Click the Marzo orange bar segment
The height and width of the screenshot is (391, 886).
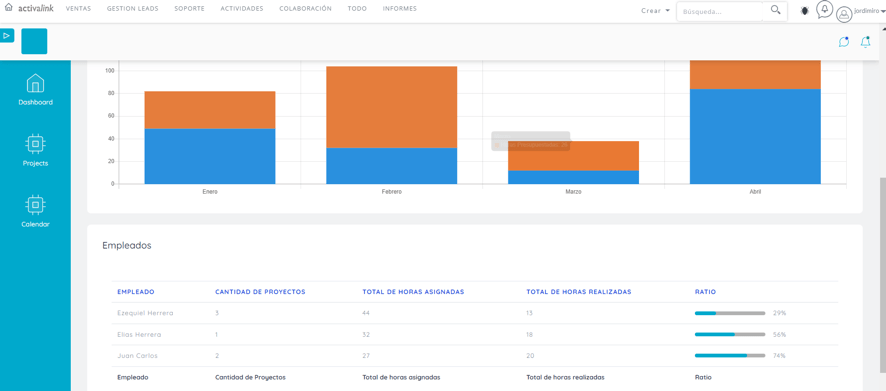(574, 156)
